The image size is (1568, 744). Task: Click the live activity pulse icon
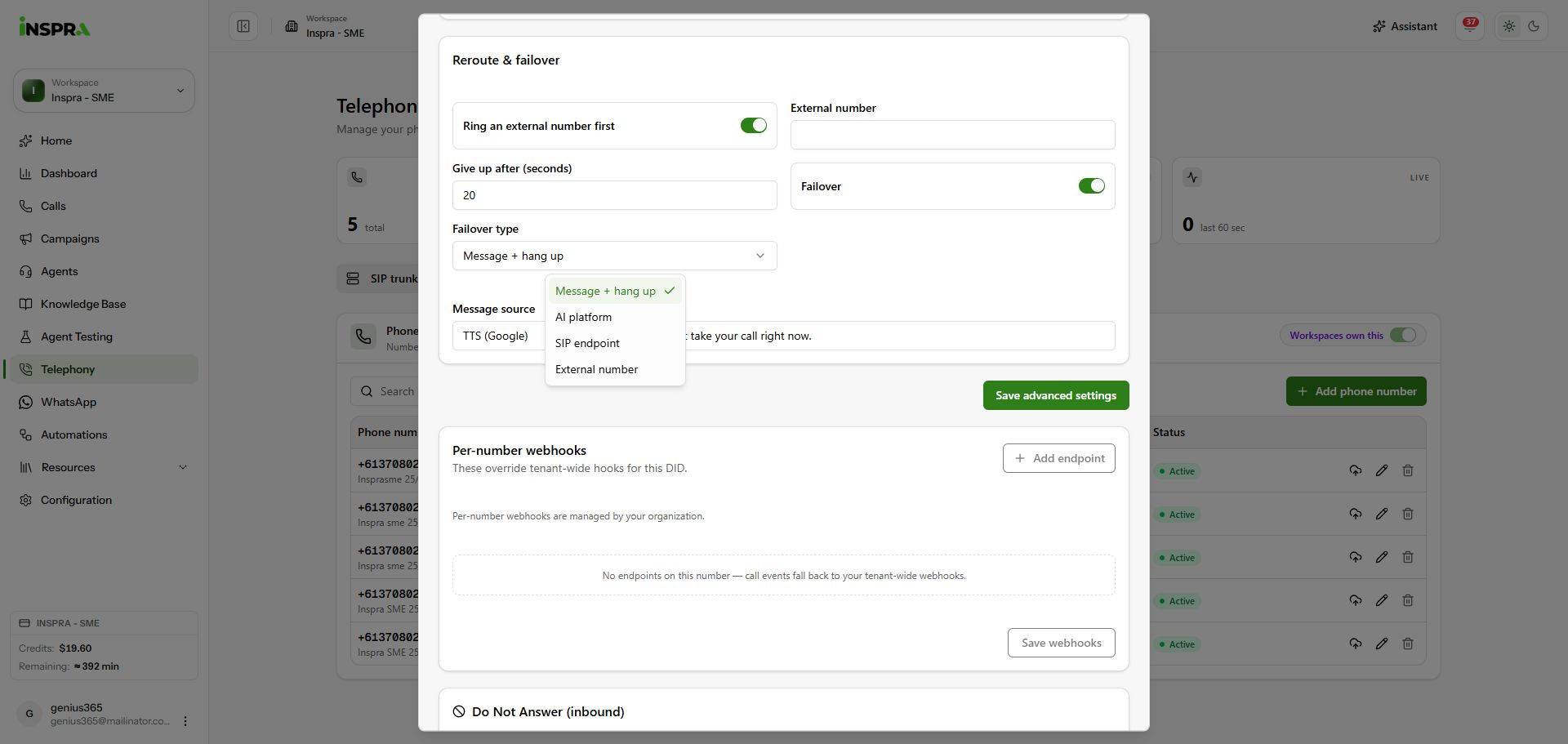[x=1192, y=177]
